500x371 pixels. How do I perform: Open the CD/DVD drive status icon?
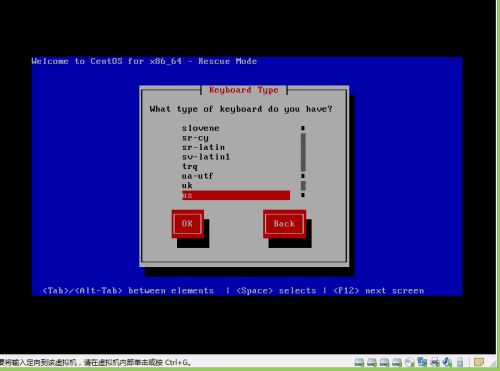(410, 362)
